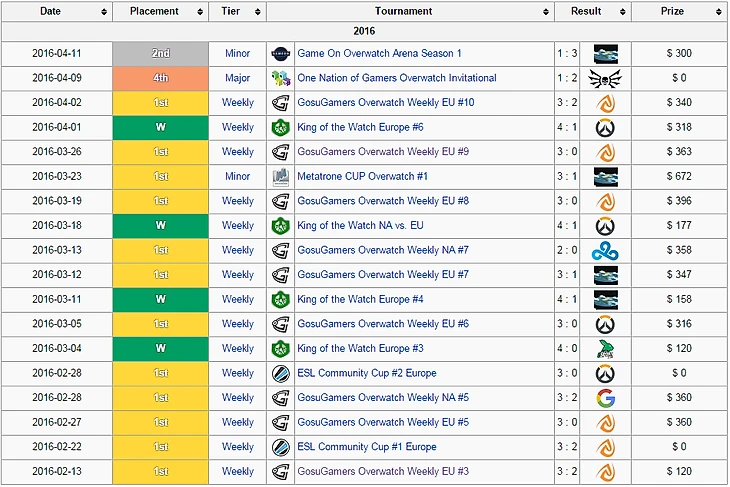Click the Google-style G team logo

pyautogui.click(x=605, y=397)
